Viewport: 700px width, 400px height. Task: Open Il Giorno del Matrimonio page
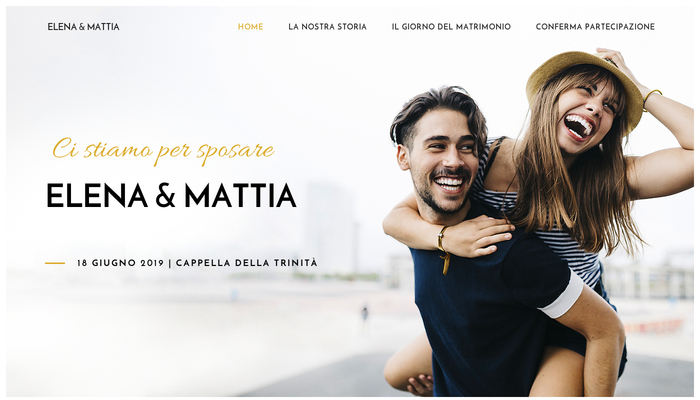[x=451, y=27]
